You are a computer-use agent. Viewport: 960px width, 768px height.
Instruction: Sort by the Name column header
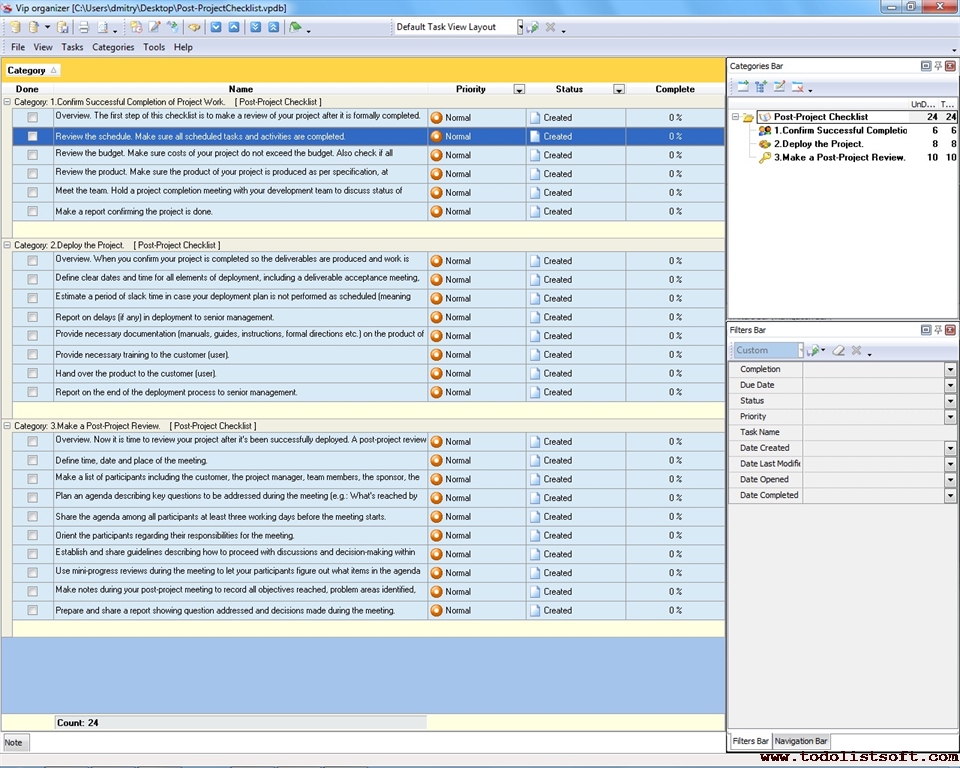pos(240,89)
